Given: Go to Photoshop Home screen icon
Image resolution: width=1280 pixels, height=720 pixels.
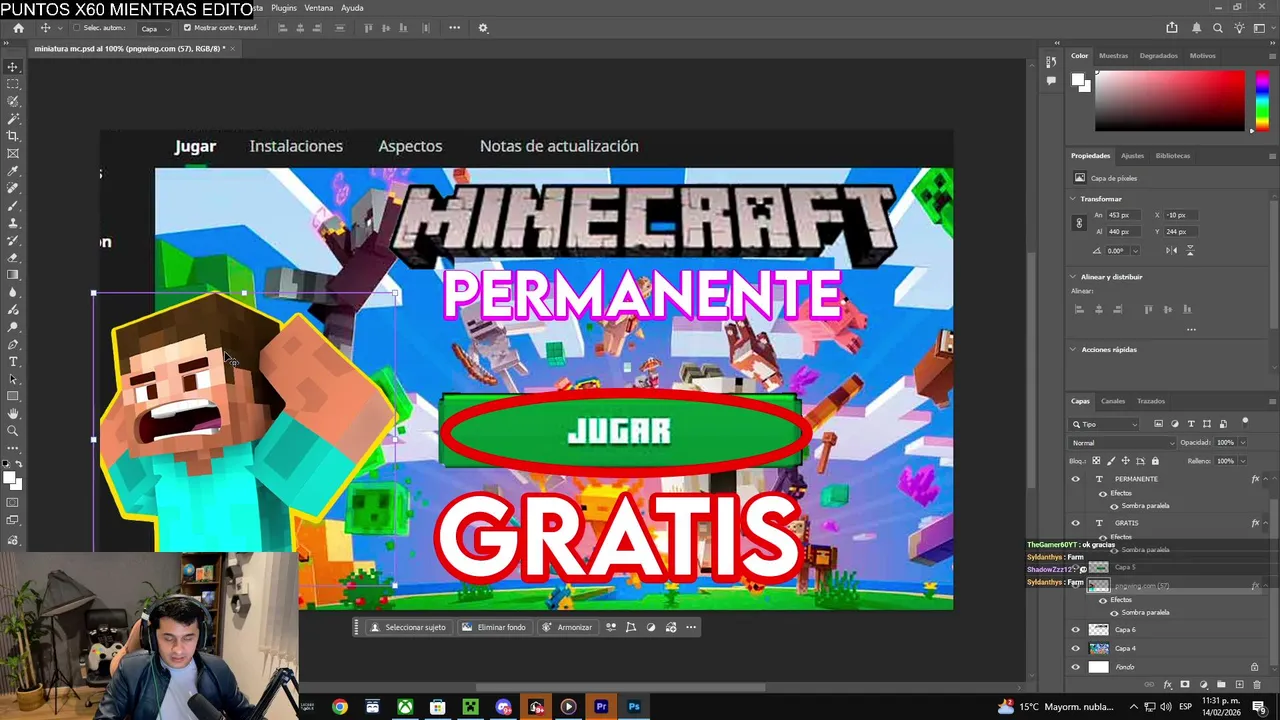Looking at the screenshot, I should tap(18, 28).
